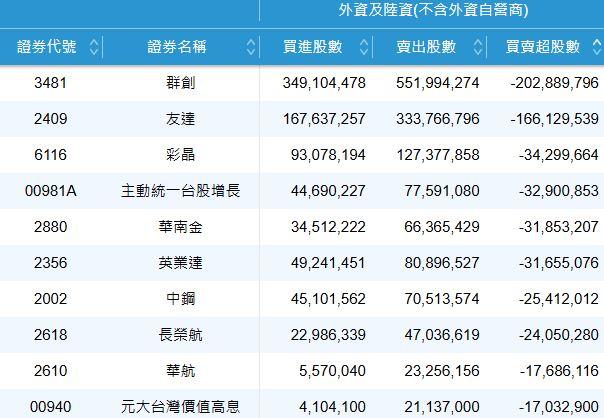Select stock code 00940
Screen dimensions: 604x418
point(50,407)
